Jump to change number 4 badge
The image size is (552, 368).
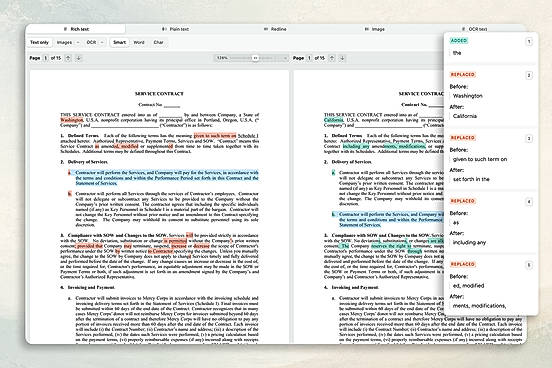tap(529, 202)
